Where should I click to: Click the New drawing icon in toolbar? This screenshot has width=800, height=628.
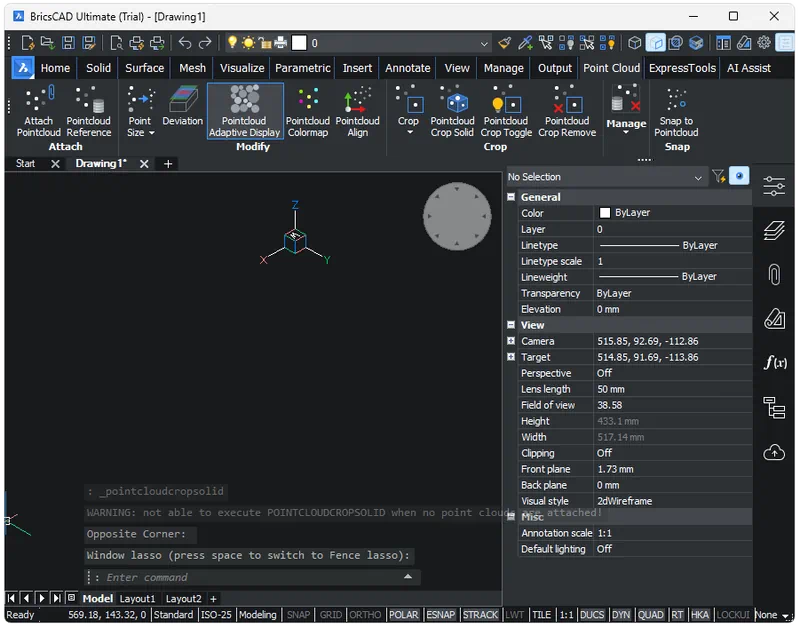(28, 43)
